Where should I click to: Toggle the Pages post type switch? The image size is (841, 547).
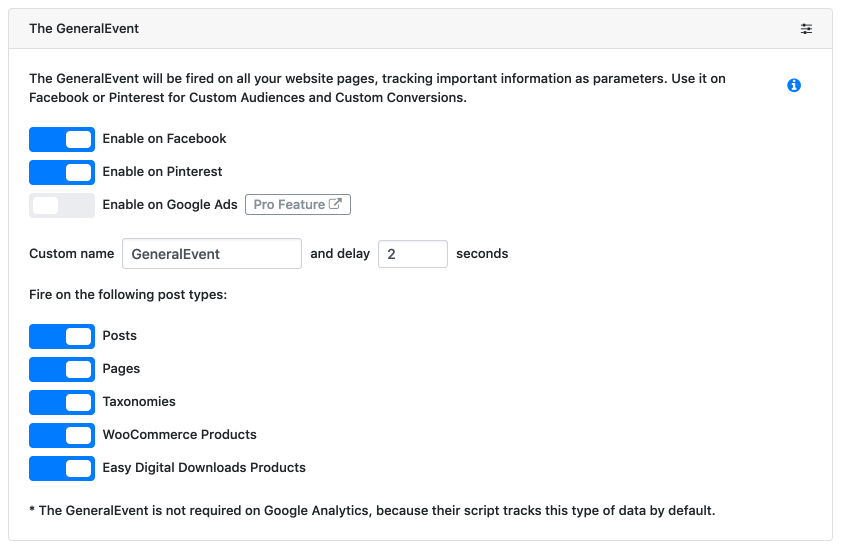coord(62,369)
